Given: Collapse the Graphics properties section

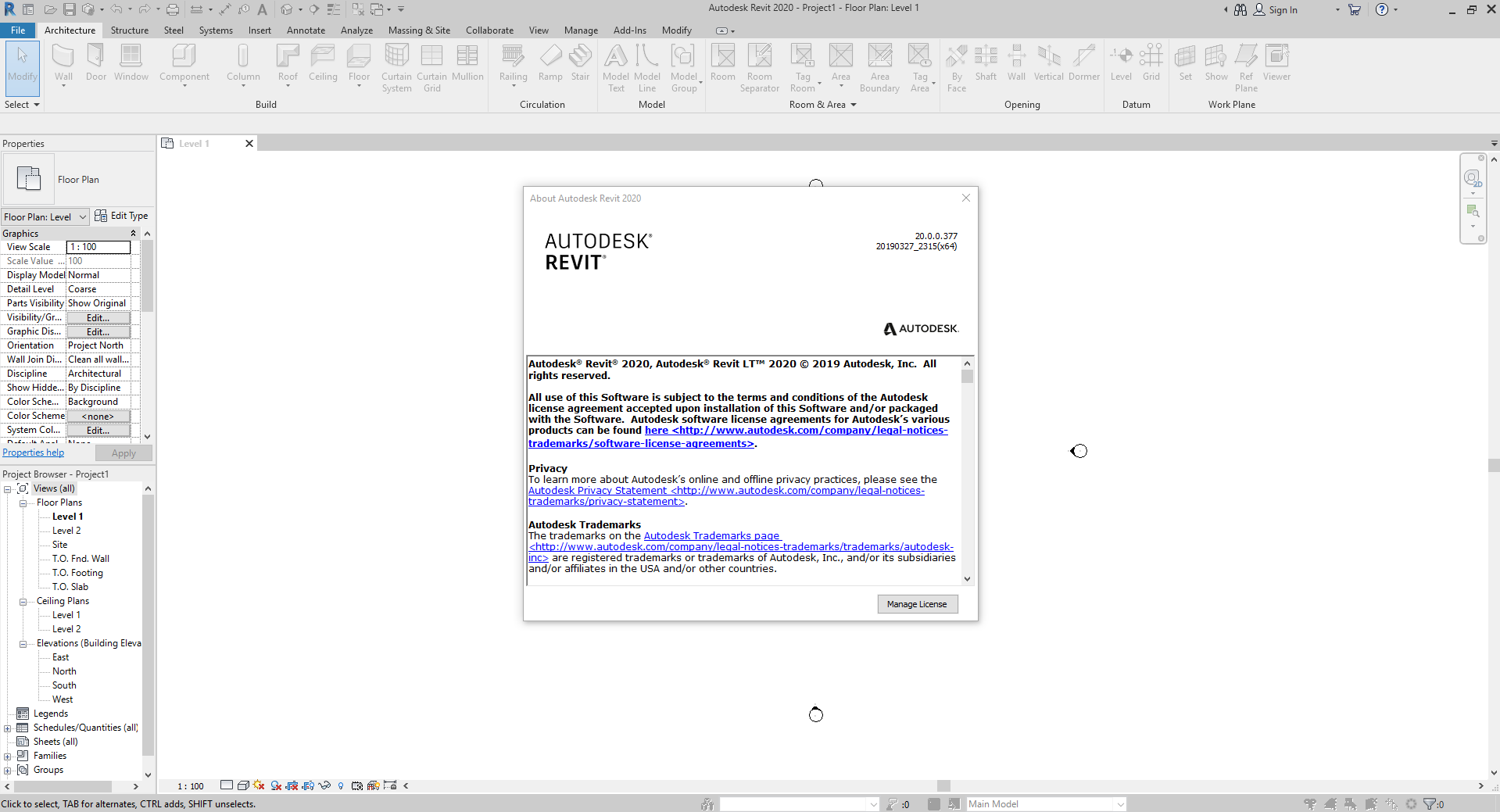Looking at the screenshot, I should click(133, 234).
